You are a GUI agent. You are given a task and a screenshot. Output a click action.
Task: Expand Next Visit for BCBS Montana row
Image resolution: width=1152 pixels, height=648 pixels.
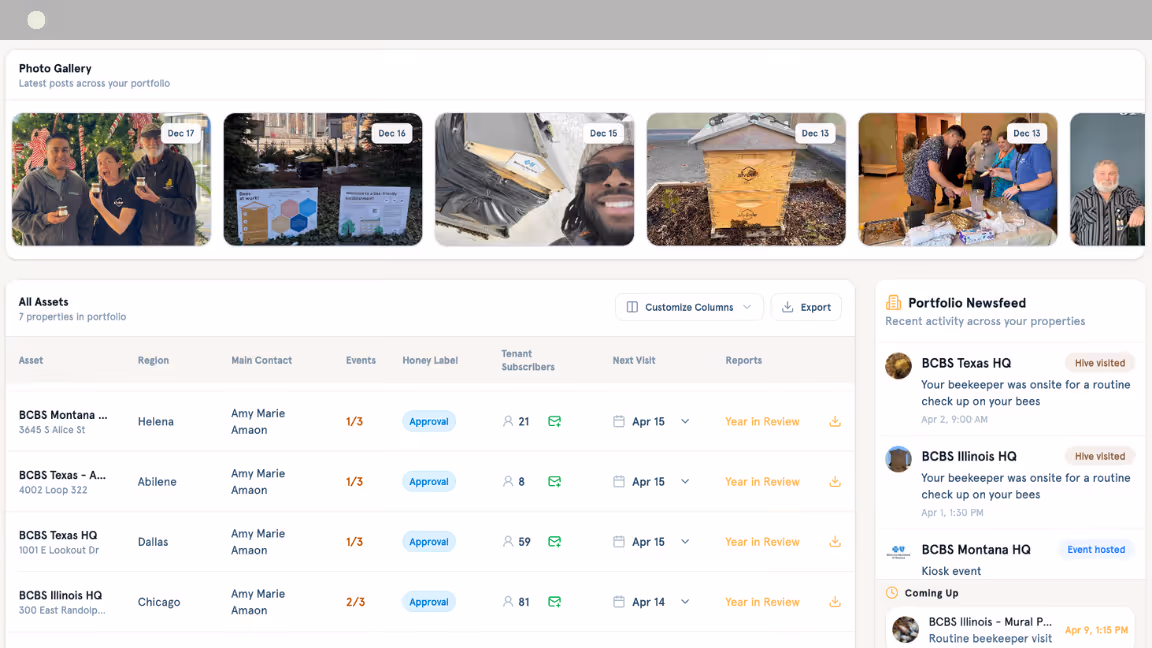[x=685, y=422]
